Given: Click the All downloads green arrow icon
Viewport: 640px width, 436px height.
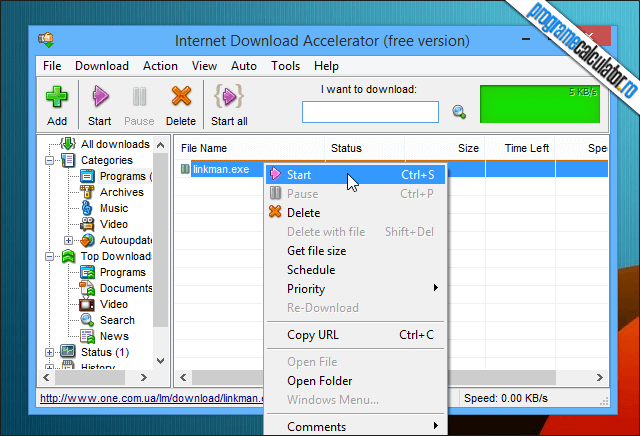Looking at the screenshot, I should tap(68, 144).
